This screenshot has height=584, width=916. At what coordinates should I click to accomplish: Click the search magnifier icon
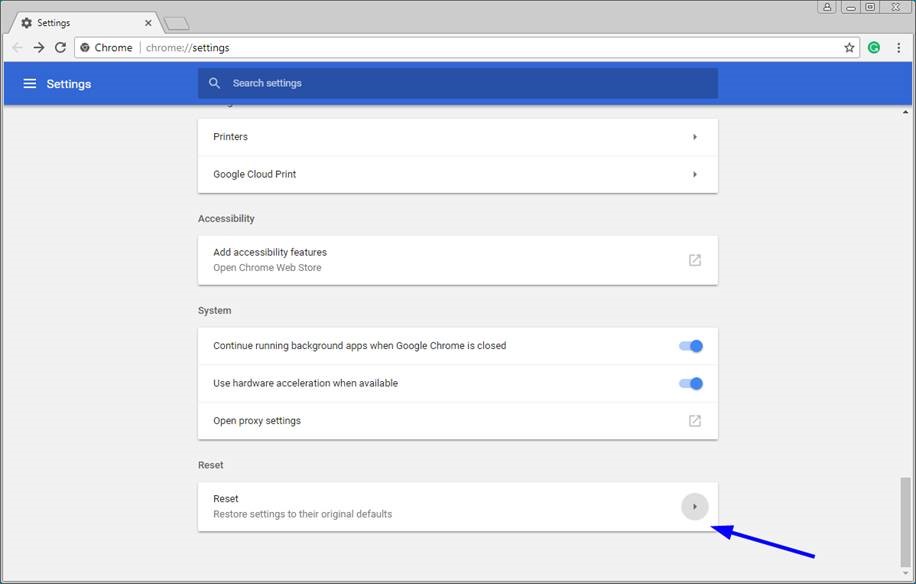(x=214, y=83)
